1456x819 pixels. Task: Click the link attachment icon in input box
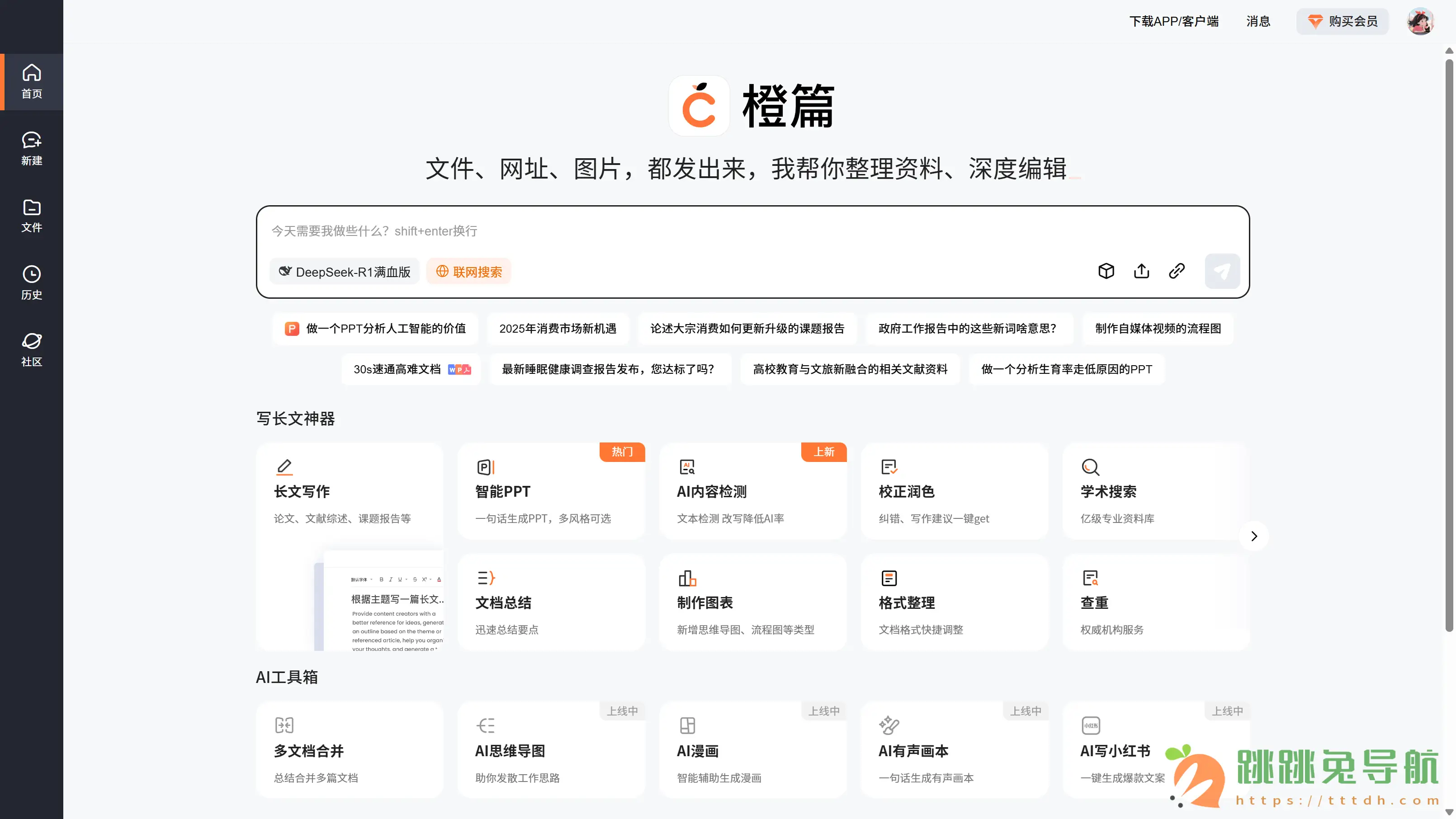tap(1177, 271)
